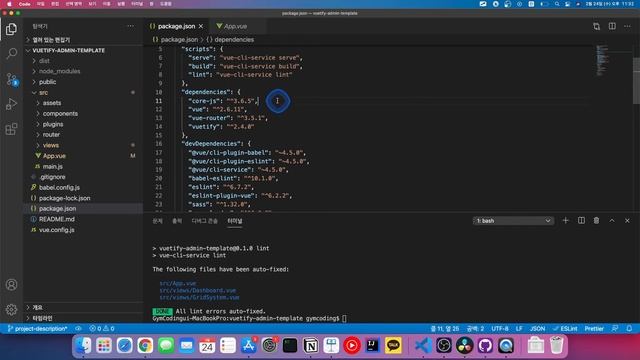Open Visual Studio Code in the Dock
The image size is (640, 360).
423,345
